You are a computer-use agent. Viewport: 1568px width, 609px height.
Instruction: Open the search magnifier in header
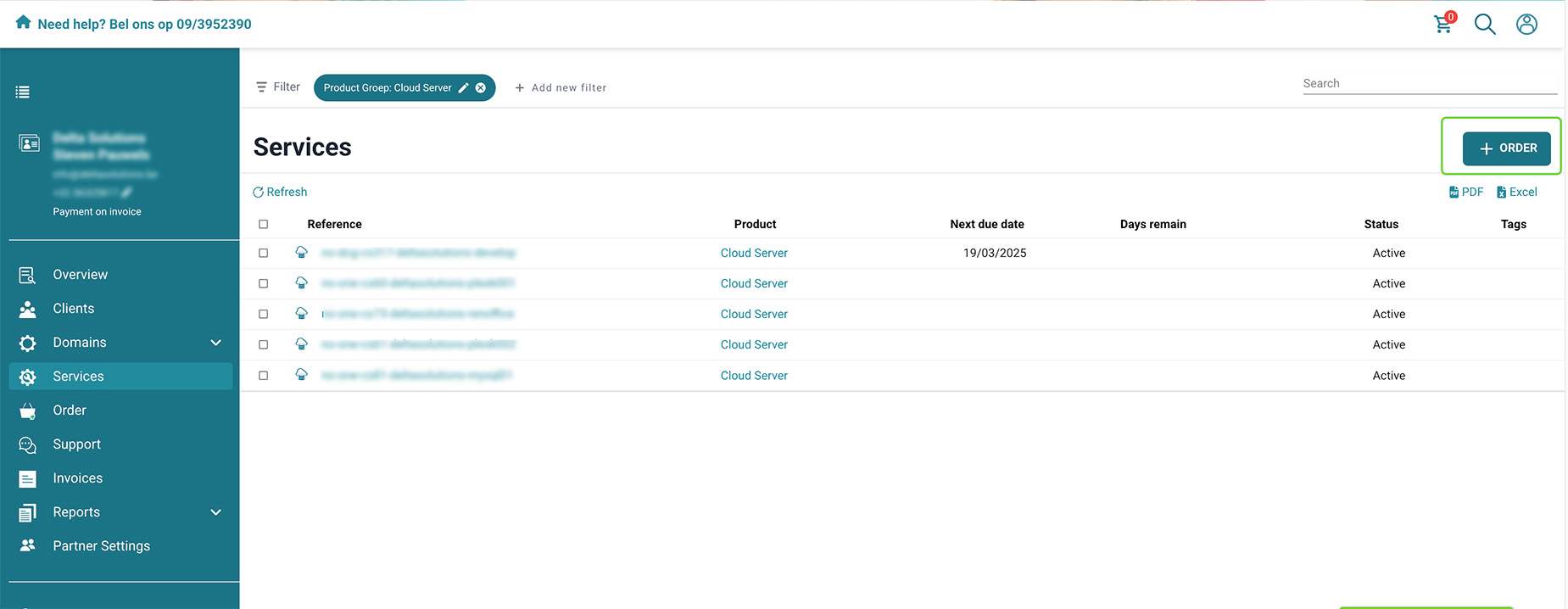(1485, 24)
